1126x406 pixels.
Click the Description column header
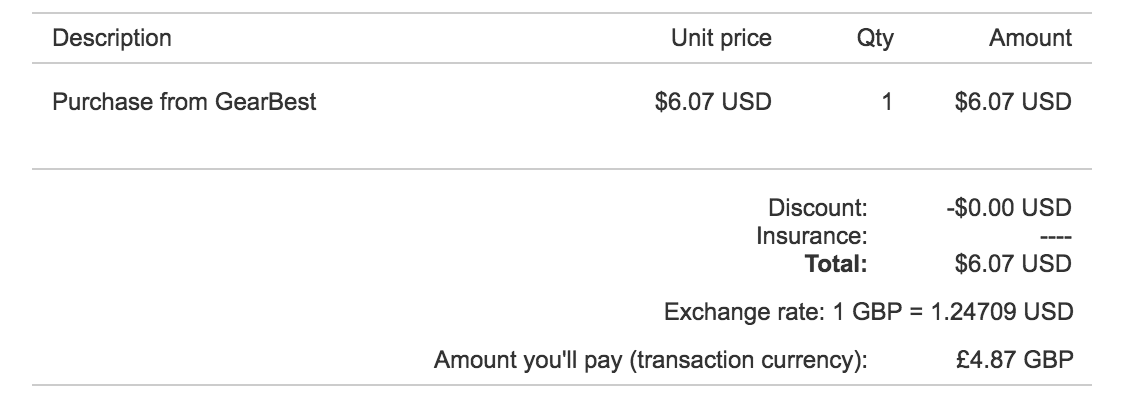tap(112, 38)
